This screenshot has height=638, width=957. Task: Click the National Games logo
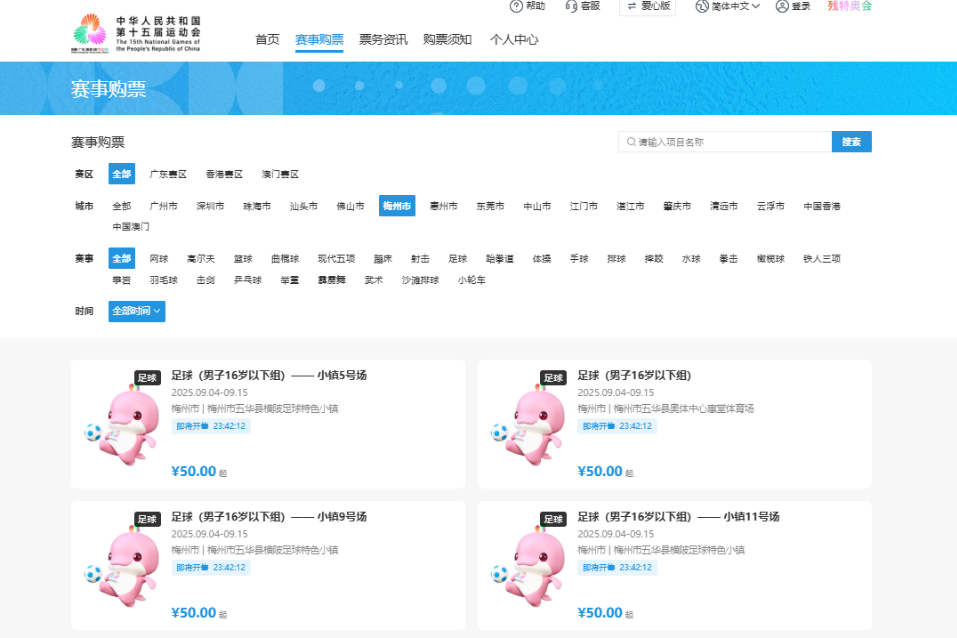(136, 34)
